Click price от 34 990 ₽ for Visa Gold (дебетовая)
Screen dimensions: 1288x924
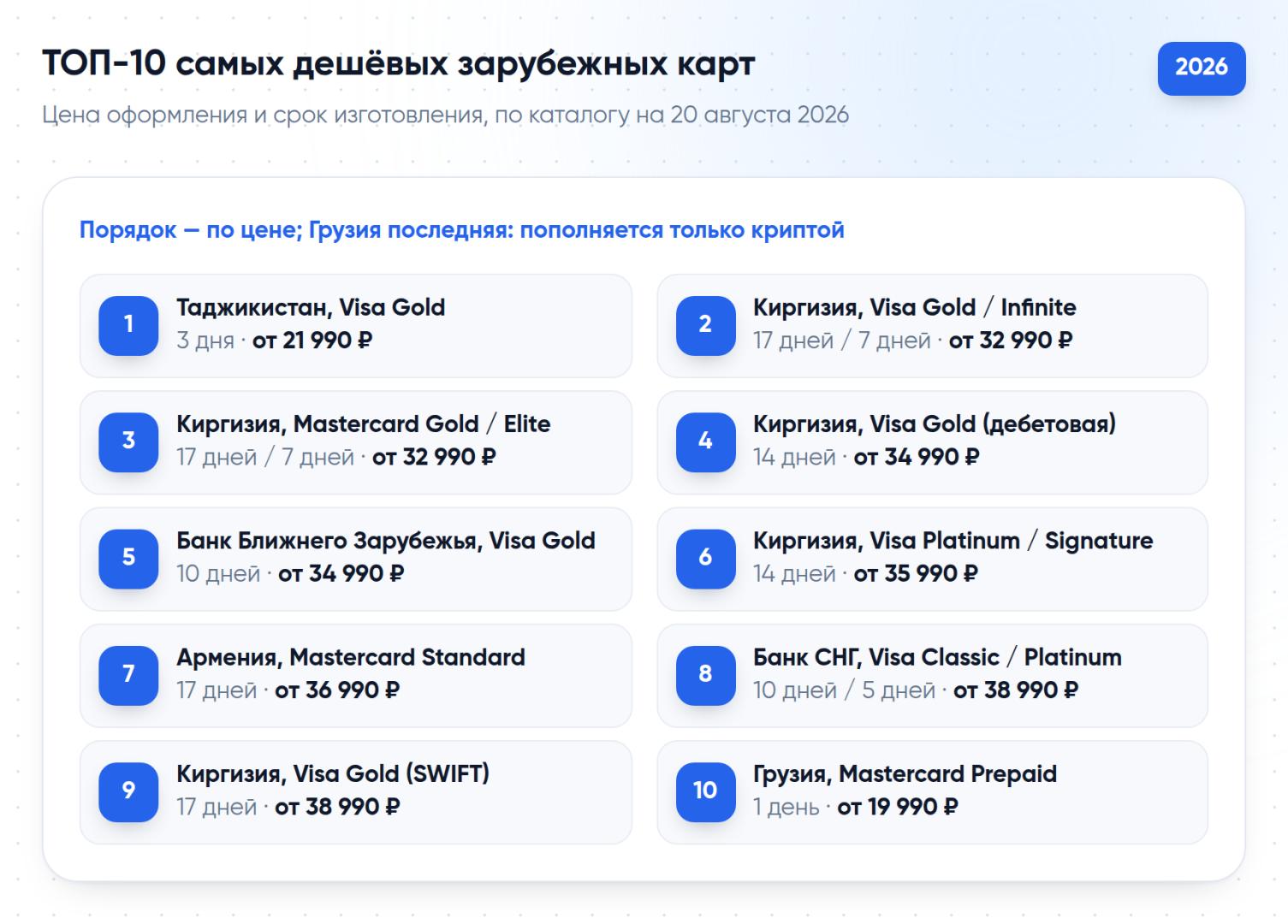(917, 458)
